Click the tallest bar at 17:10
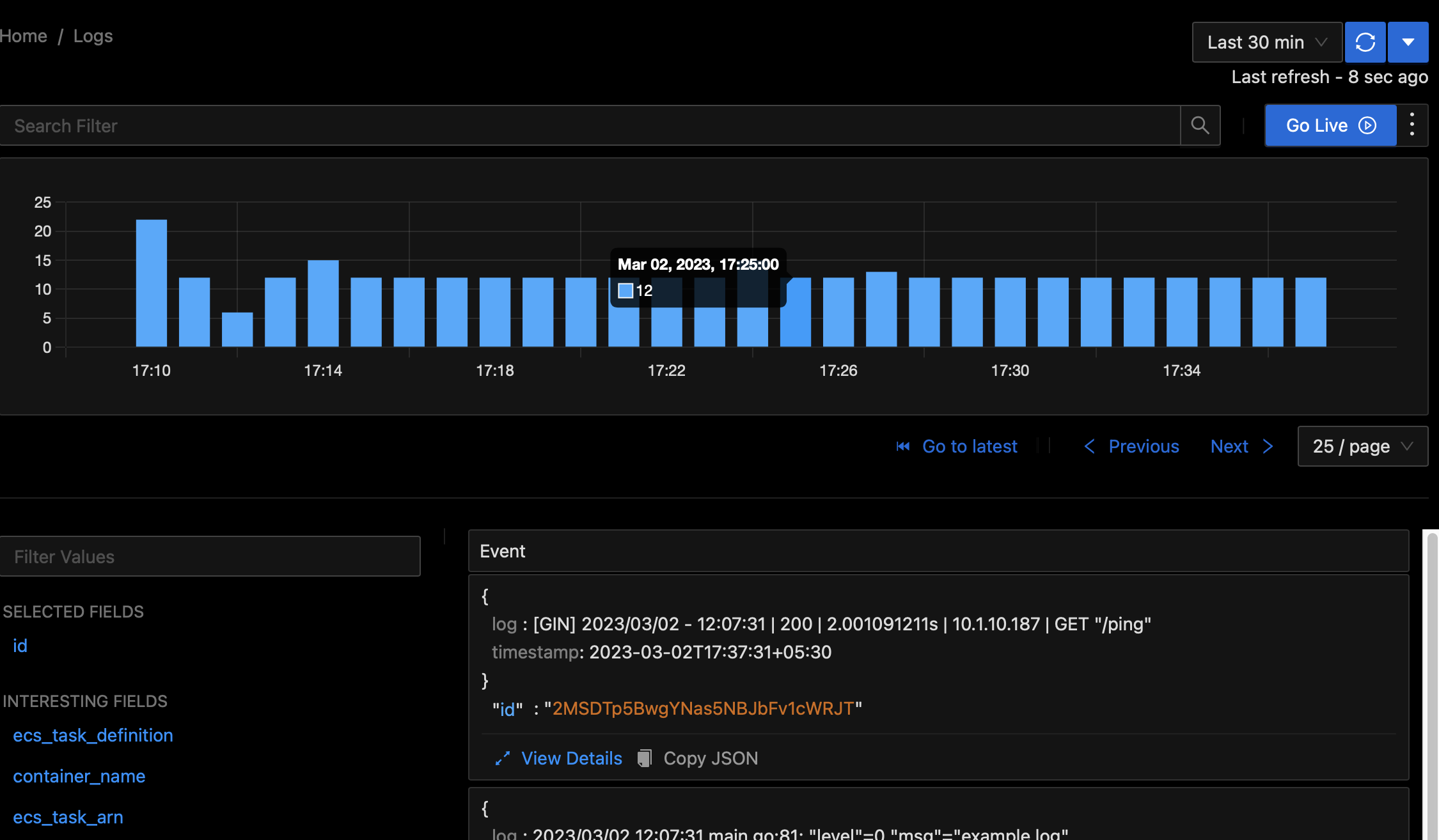The image size is (1439, 840). pos(152,283)
